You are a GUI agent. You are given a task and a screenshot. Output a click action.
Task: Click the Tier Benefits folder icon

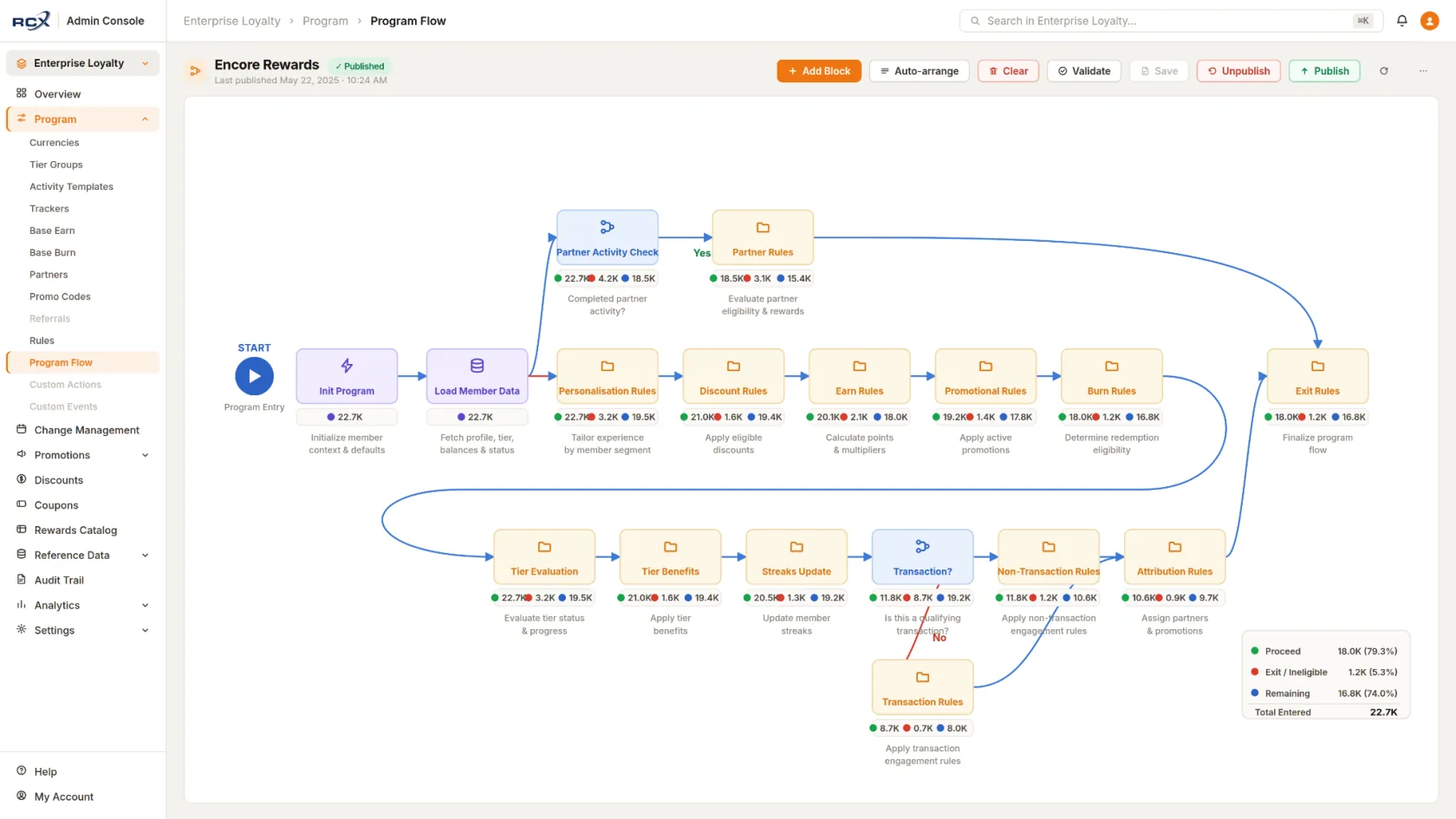point(670,547)
